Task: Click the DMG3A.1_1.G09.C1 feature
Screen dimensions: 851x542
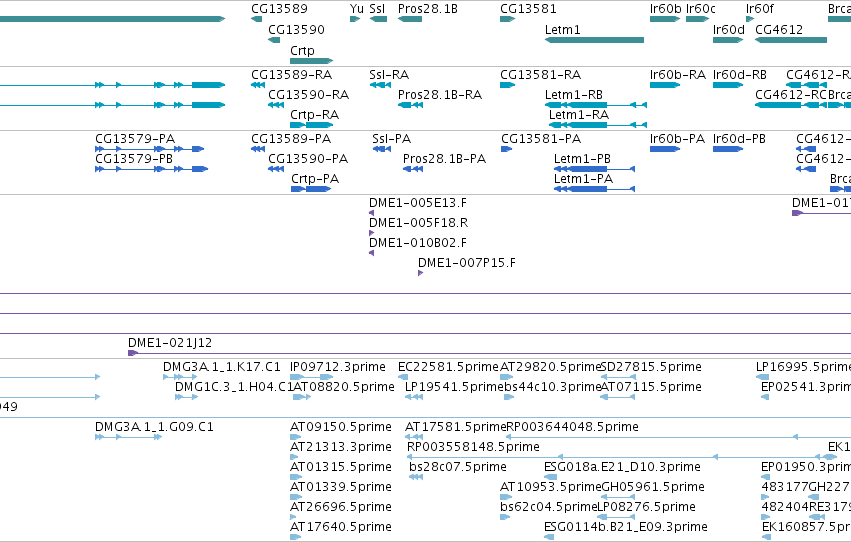Action: (x=129, y=437)
